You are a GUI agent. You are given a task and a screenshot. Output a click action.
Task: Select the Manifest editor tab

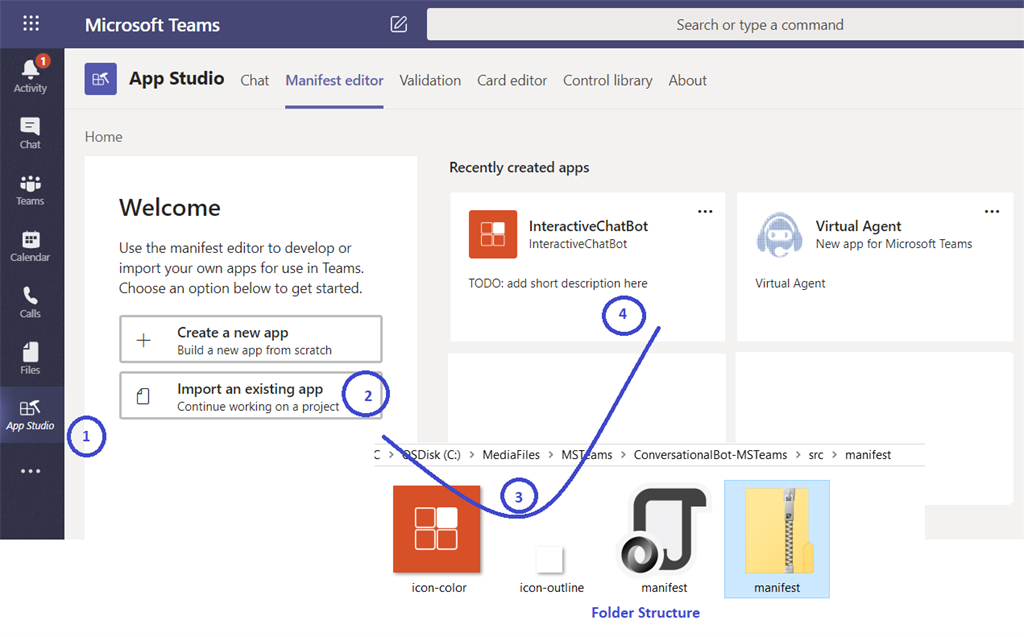334,80
